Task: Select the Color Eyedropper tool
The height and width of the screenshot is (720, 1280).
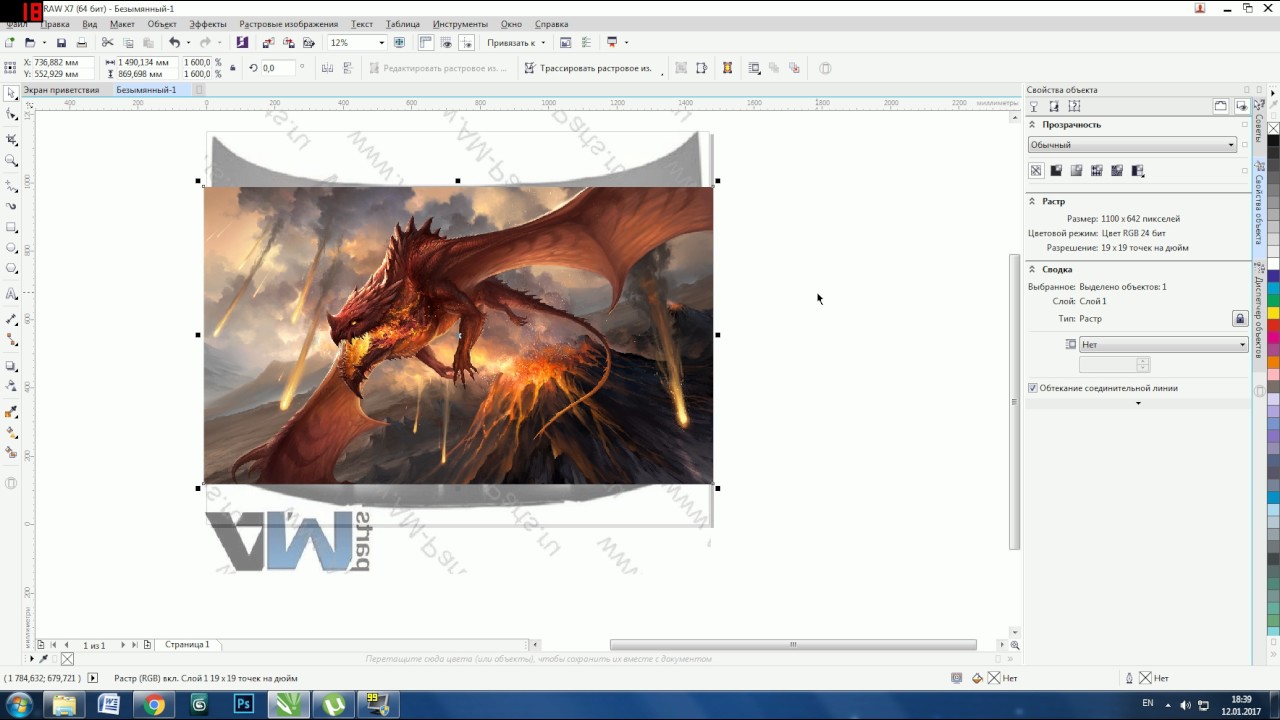Action: pos(12,412)
